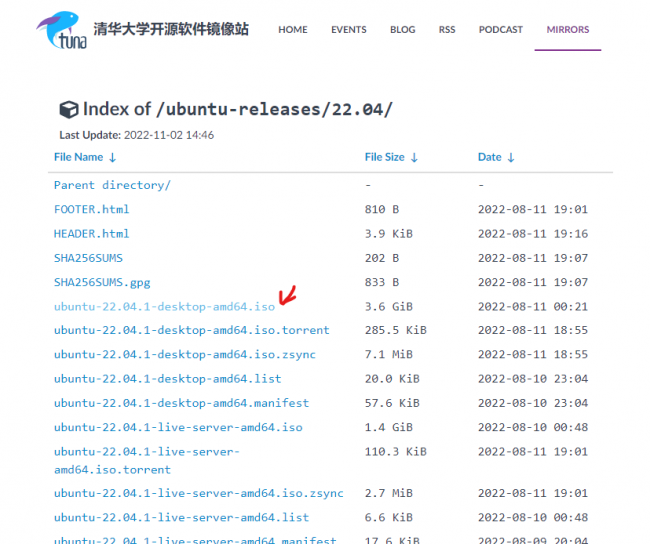650x544 pixels.
Task: Click the 110.3 KiB file size
Action: (x=395, y=452)
